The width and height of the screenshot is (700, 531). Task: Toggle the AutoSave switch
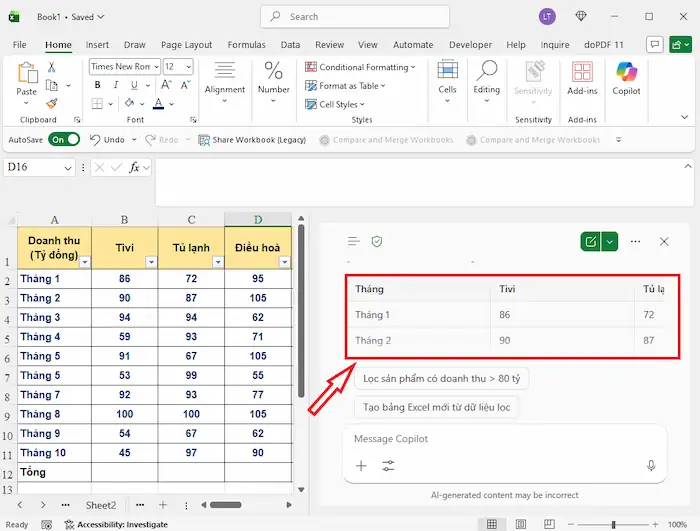click(63, 140)
